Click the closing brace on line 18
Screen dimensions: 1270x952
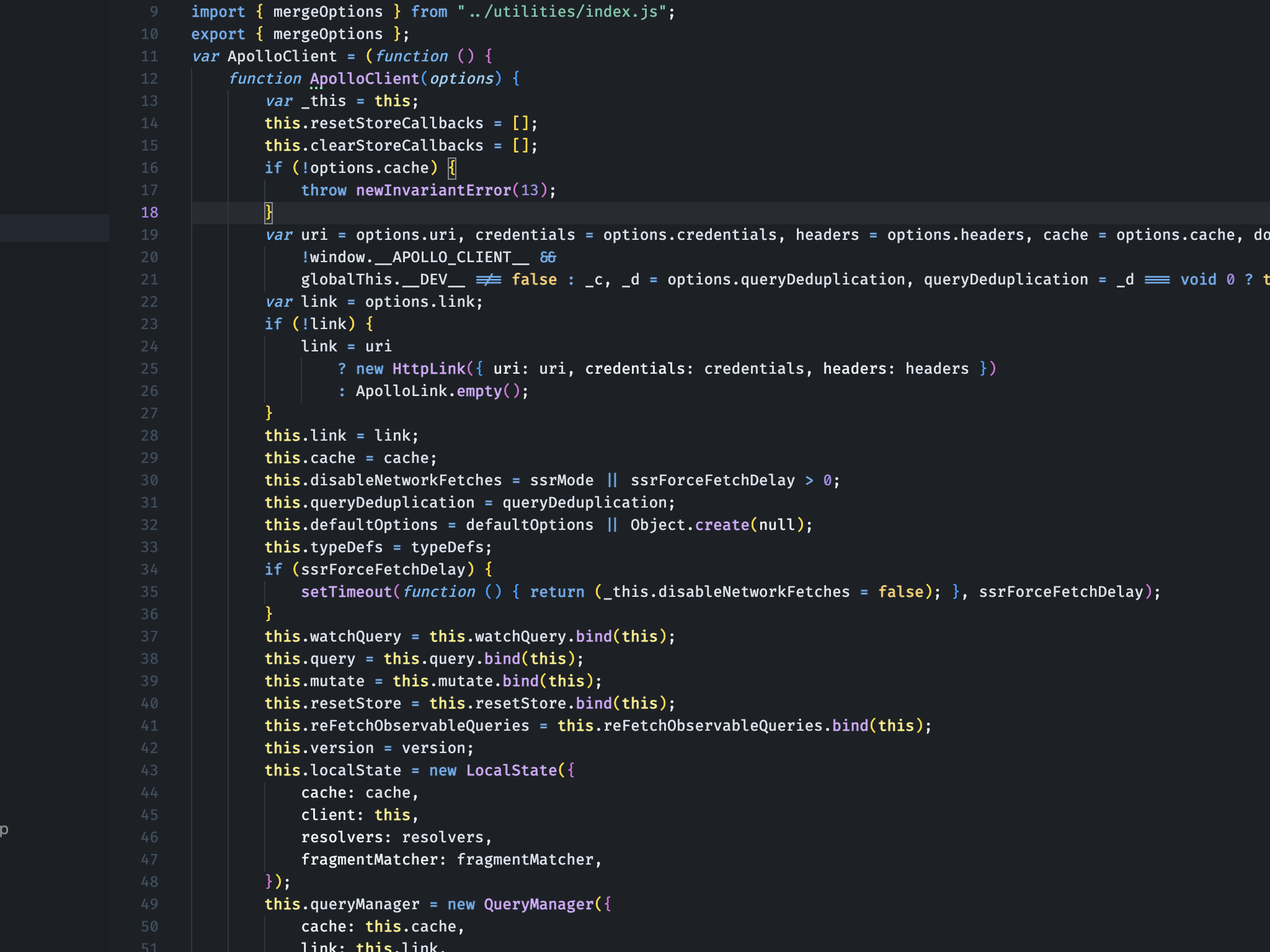[x=269, y=213]
